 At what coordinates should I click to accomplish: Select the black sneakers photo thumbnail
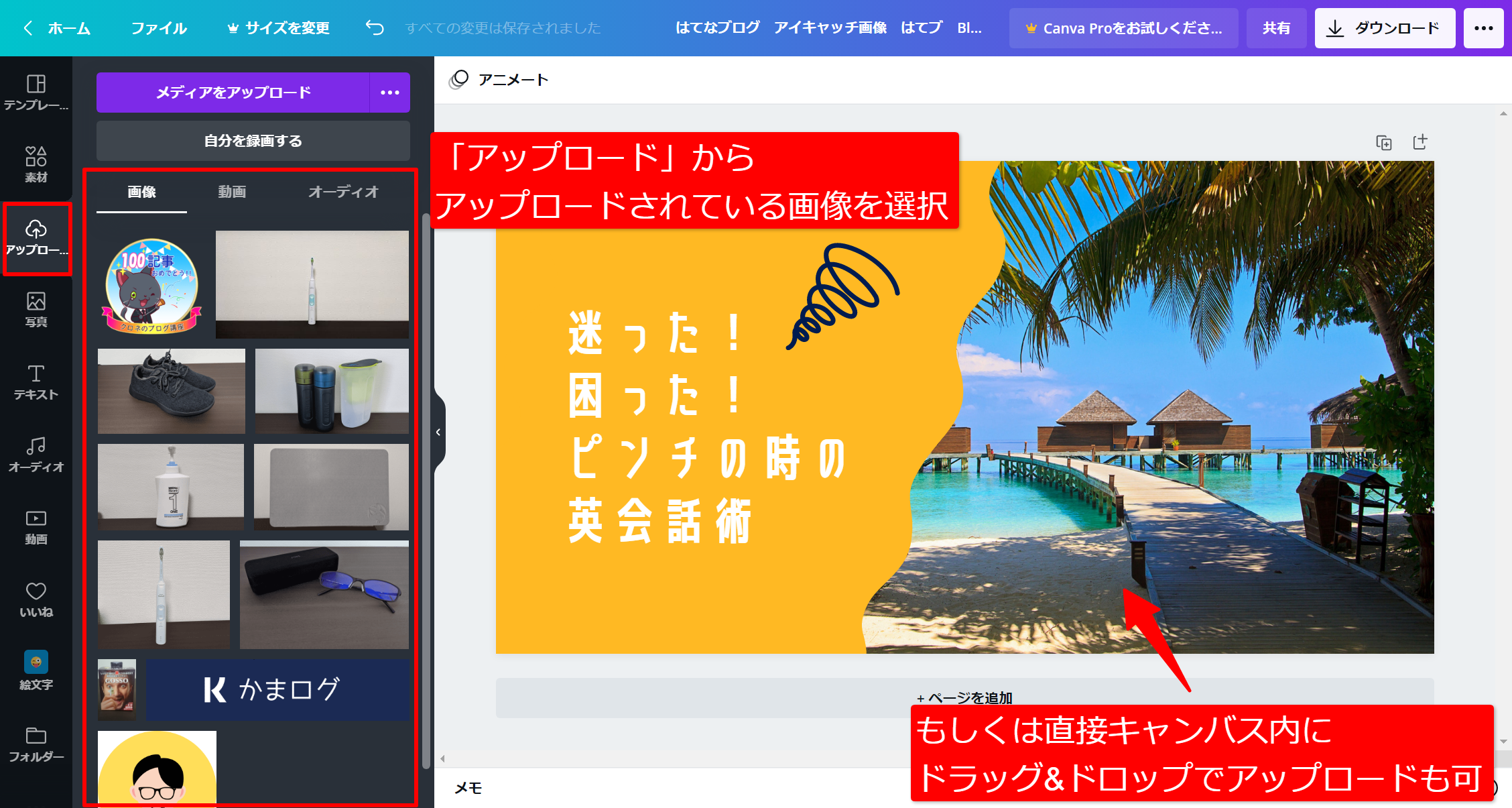click(172, 391)
